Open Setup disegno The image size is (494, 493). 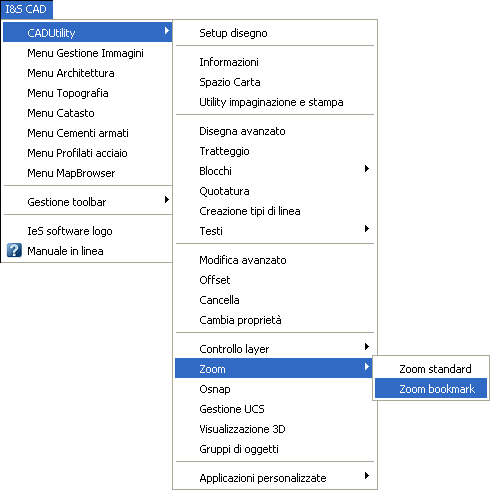[275, 33]
